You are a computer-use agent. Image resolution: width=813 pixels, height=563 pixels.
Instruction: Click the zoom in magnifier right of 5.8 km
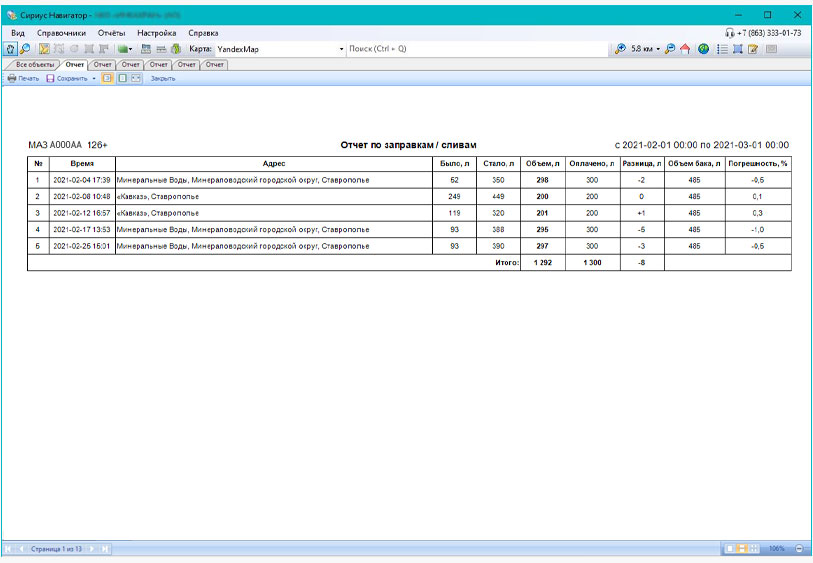[670, 48]
